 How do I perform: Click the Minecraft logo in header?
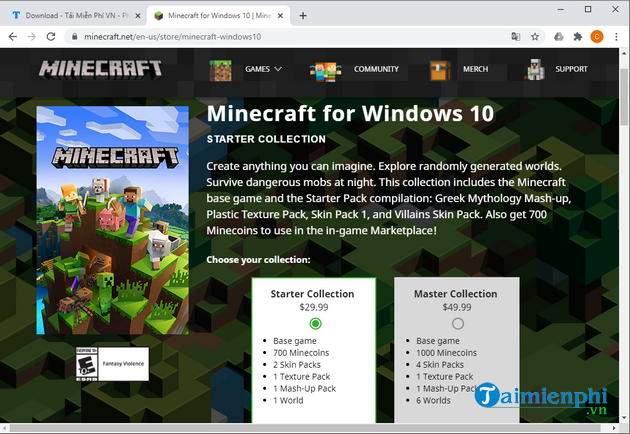click(100, 69)
